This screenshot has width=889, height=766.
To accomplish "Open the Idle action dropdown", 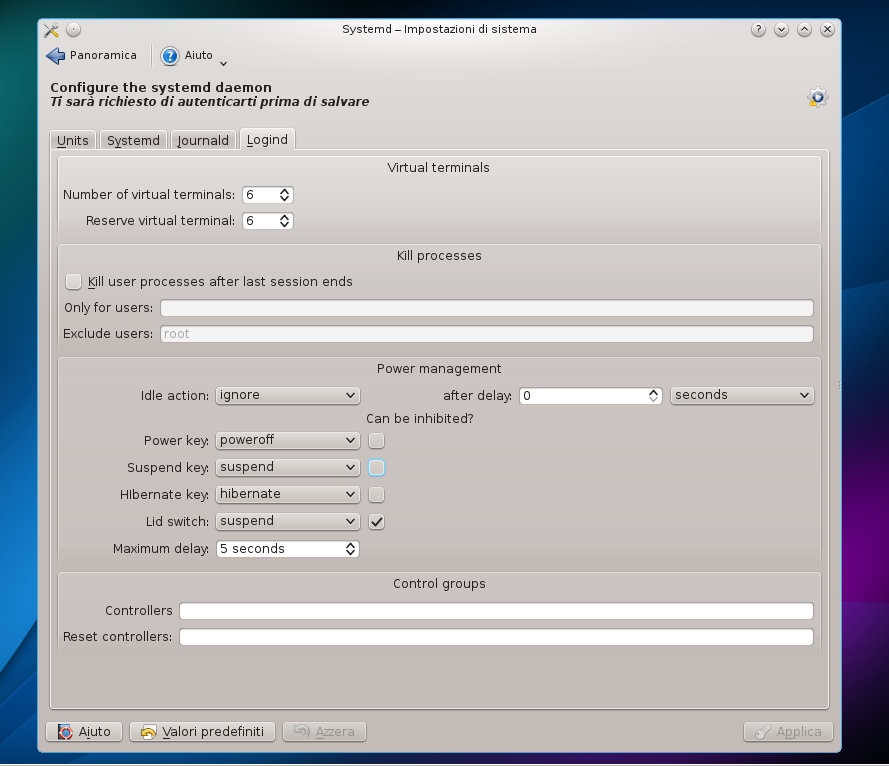I will point(287,395).
